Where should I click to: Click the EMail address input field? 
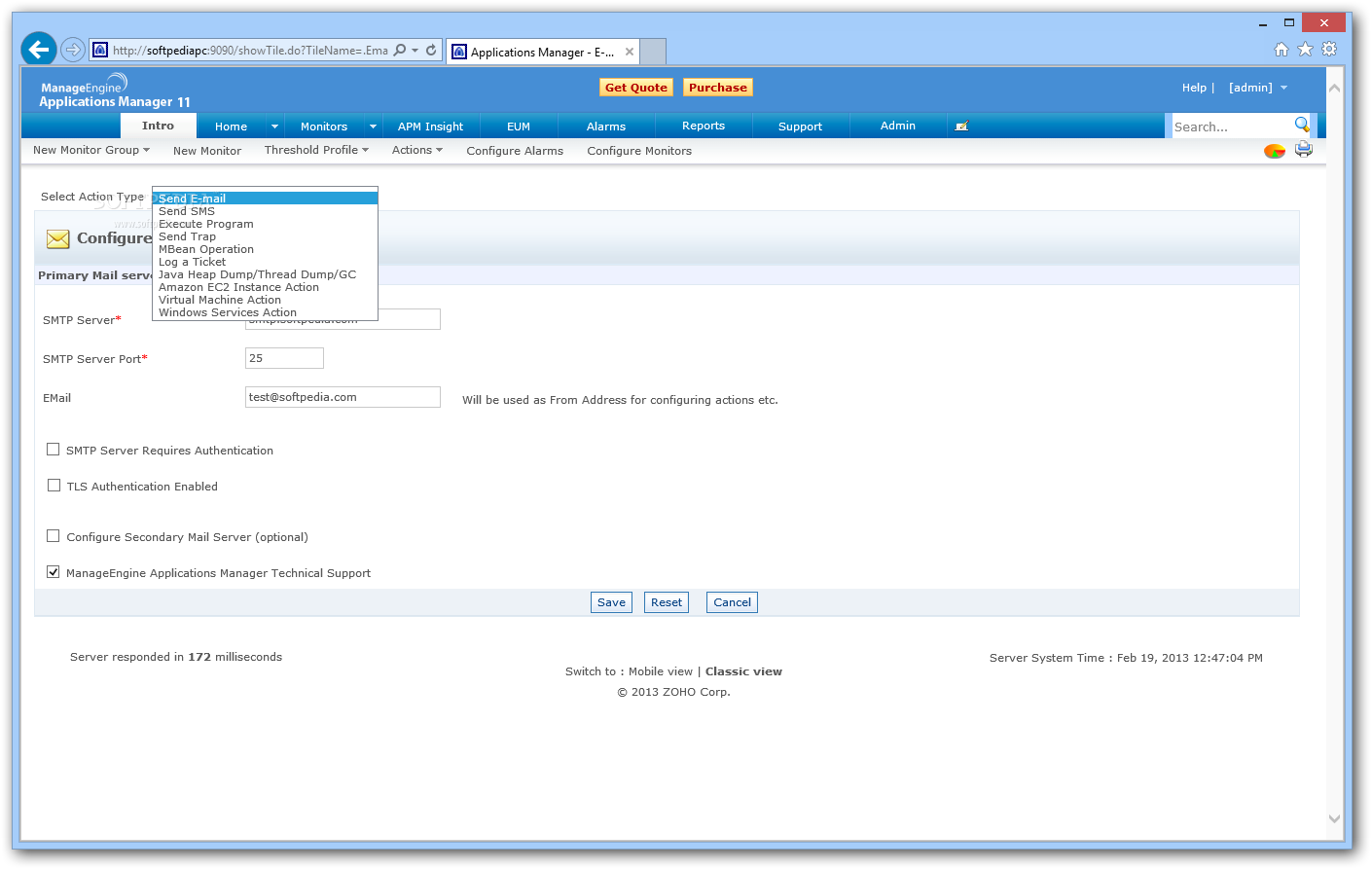click(x=343, y=397)
